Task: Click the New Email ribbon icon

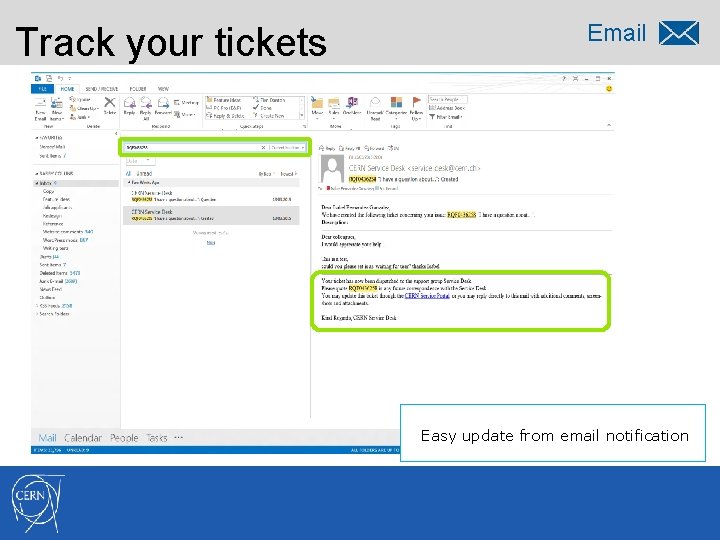Action: coord(40,103)
